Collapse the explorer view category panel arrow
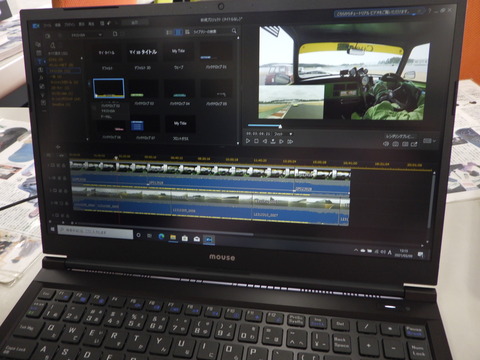The width and height of the screenshot is (480, 360). 89,84
